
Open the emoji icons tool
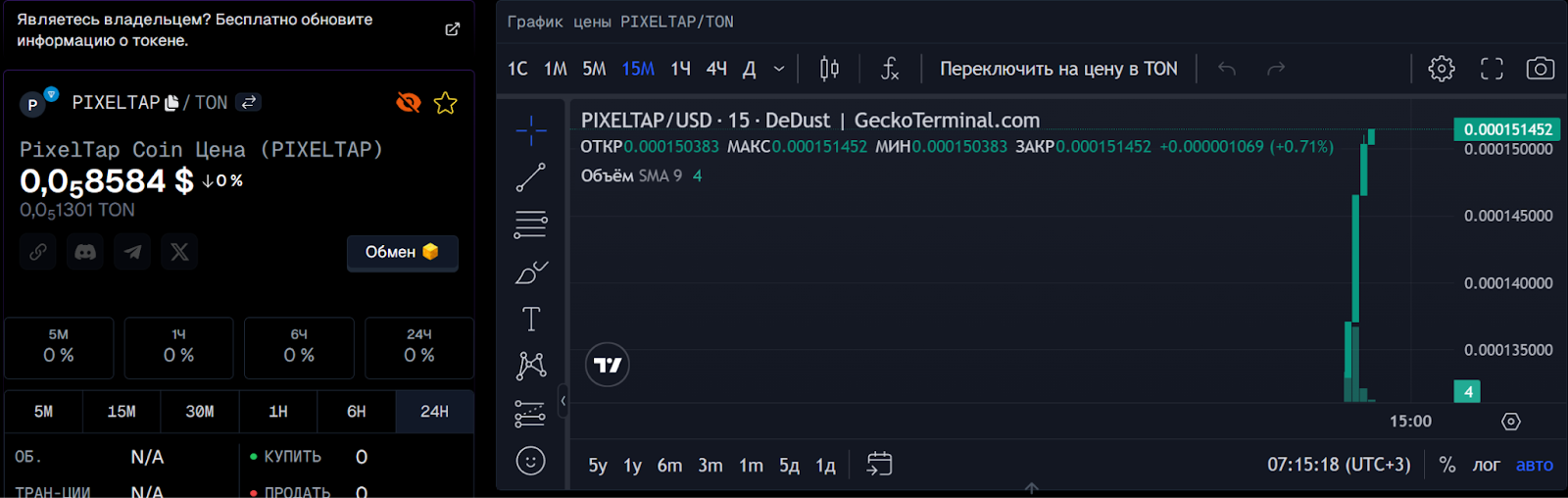[531, 461]
